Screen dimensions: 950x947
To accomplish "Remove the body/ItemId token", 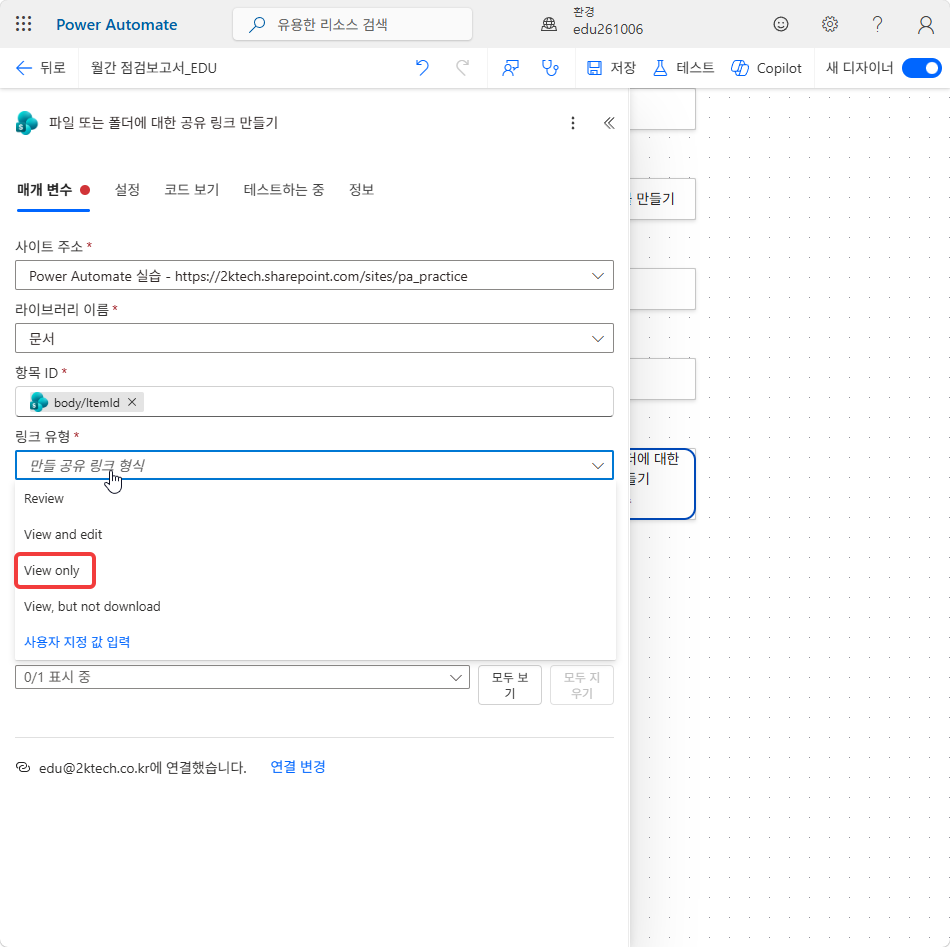I will click(132, 402).
